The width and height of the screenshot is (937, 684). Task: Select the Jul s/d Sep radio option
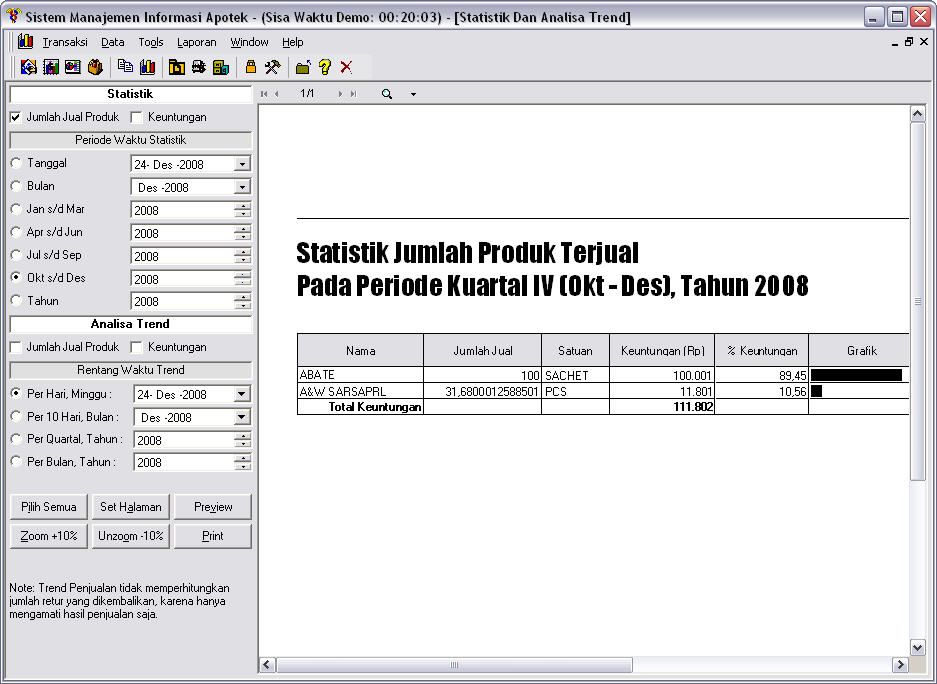pos(16,255)
